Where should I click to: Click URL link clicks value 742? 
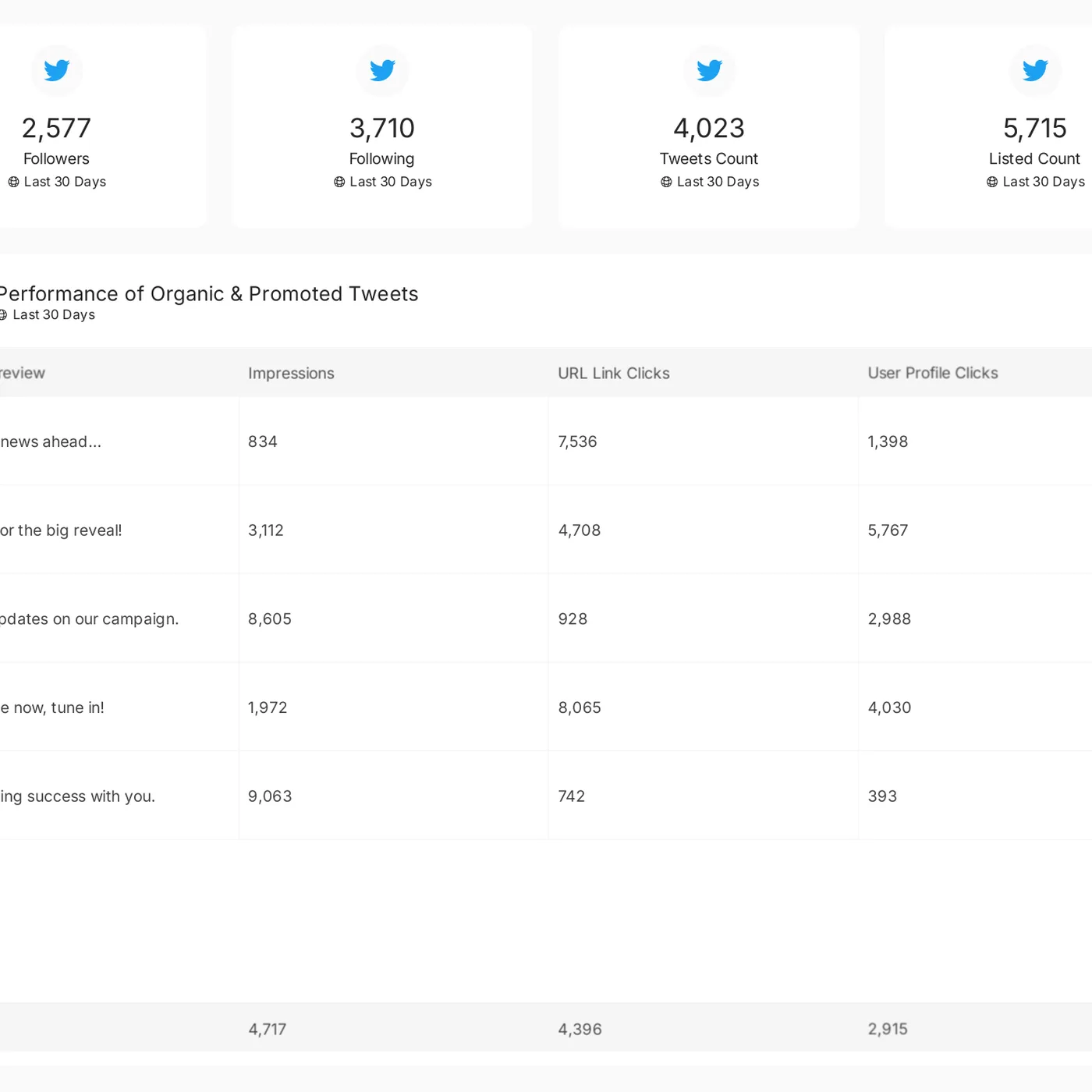(572, 796)
